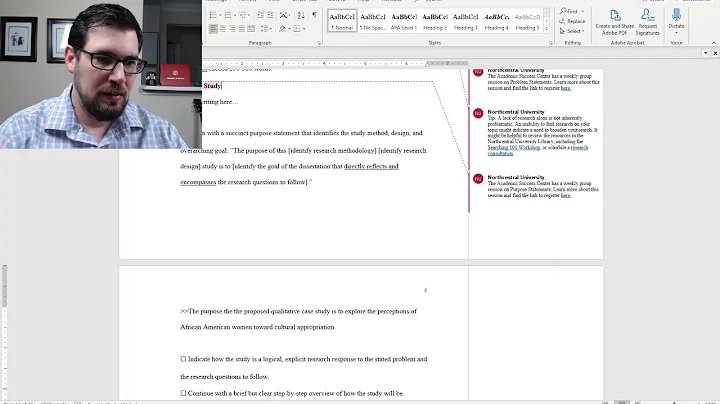This screenshot has width=720, height=404.
Task: Open Replace in the Editing group
Action: coord(572,21)
